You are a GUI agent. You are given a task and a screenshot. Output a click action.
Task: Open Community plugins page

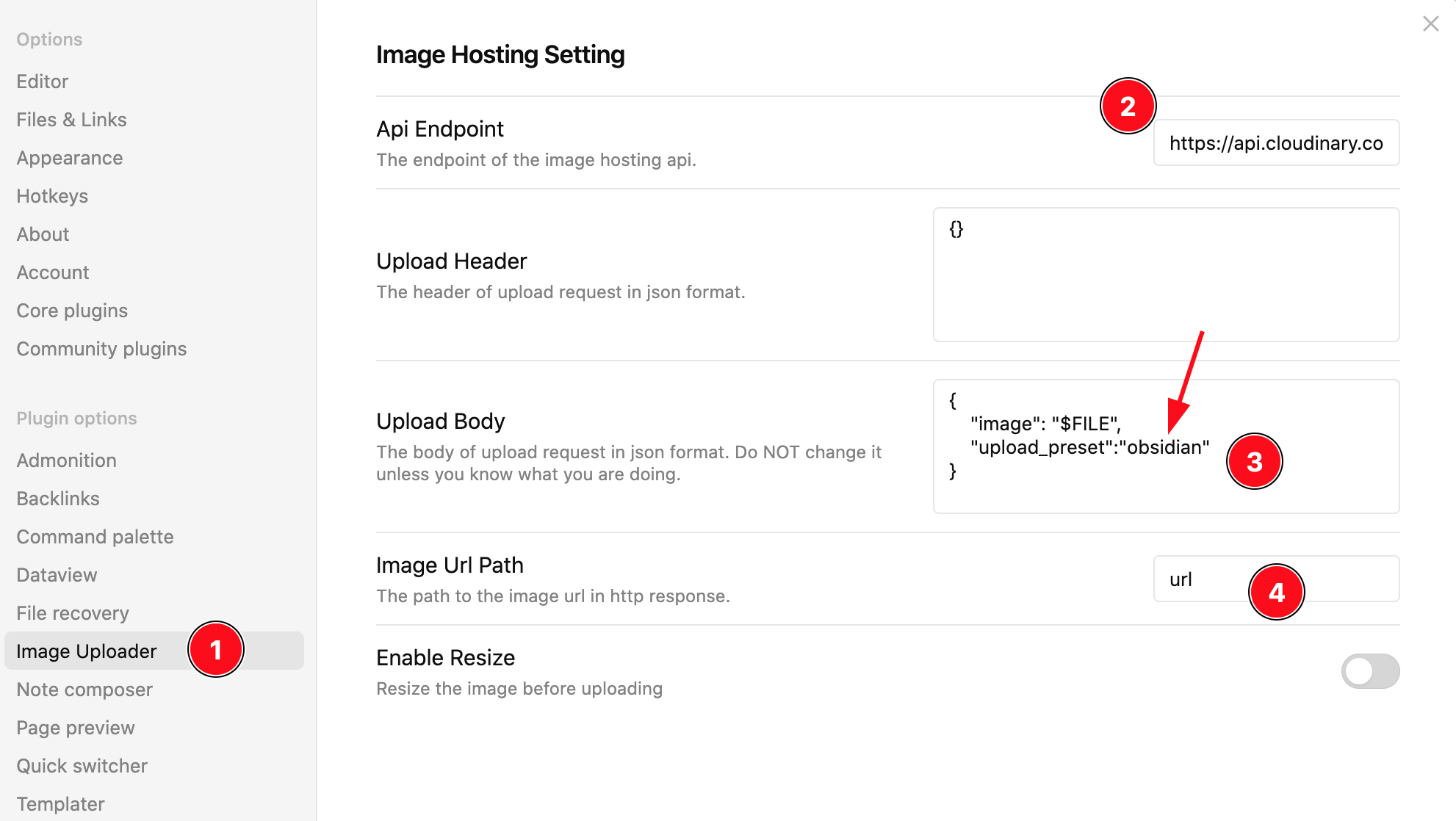click(101, 349)
